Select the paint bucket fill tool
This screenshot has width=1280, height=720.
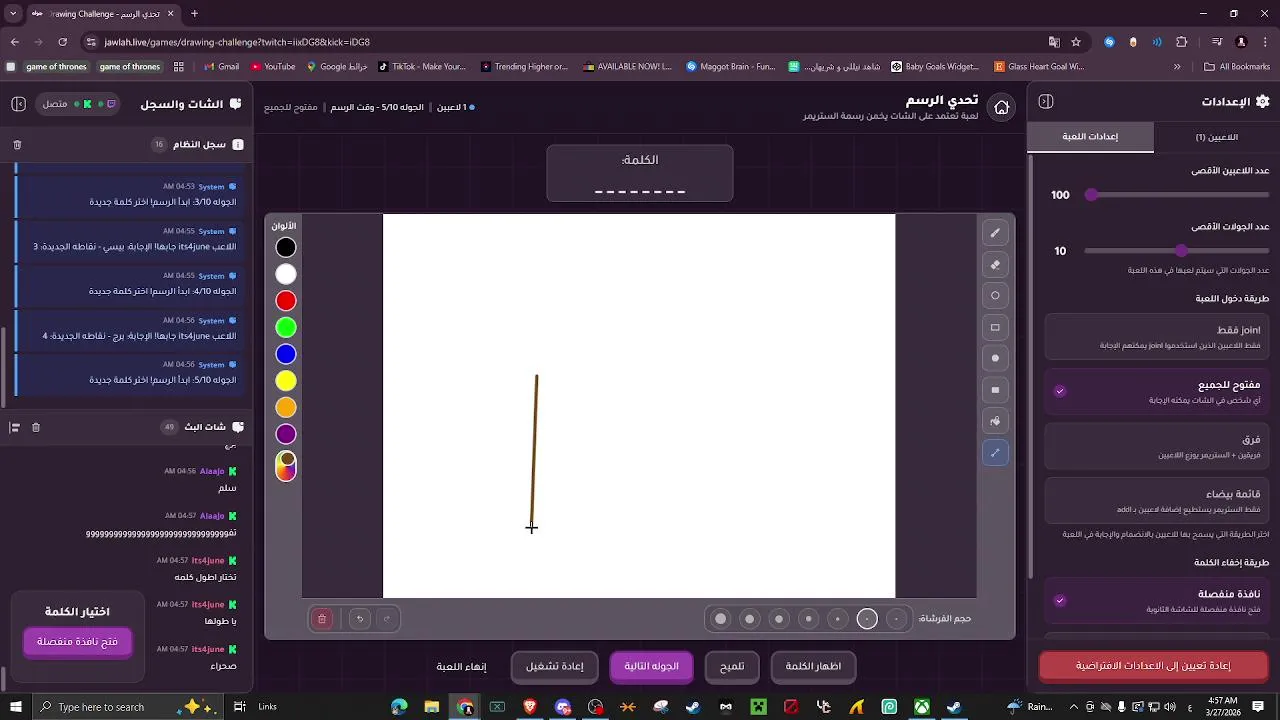995,421
